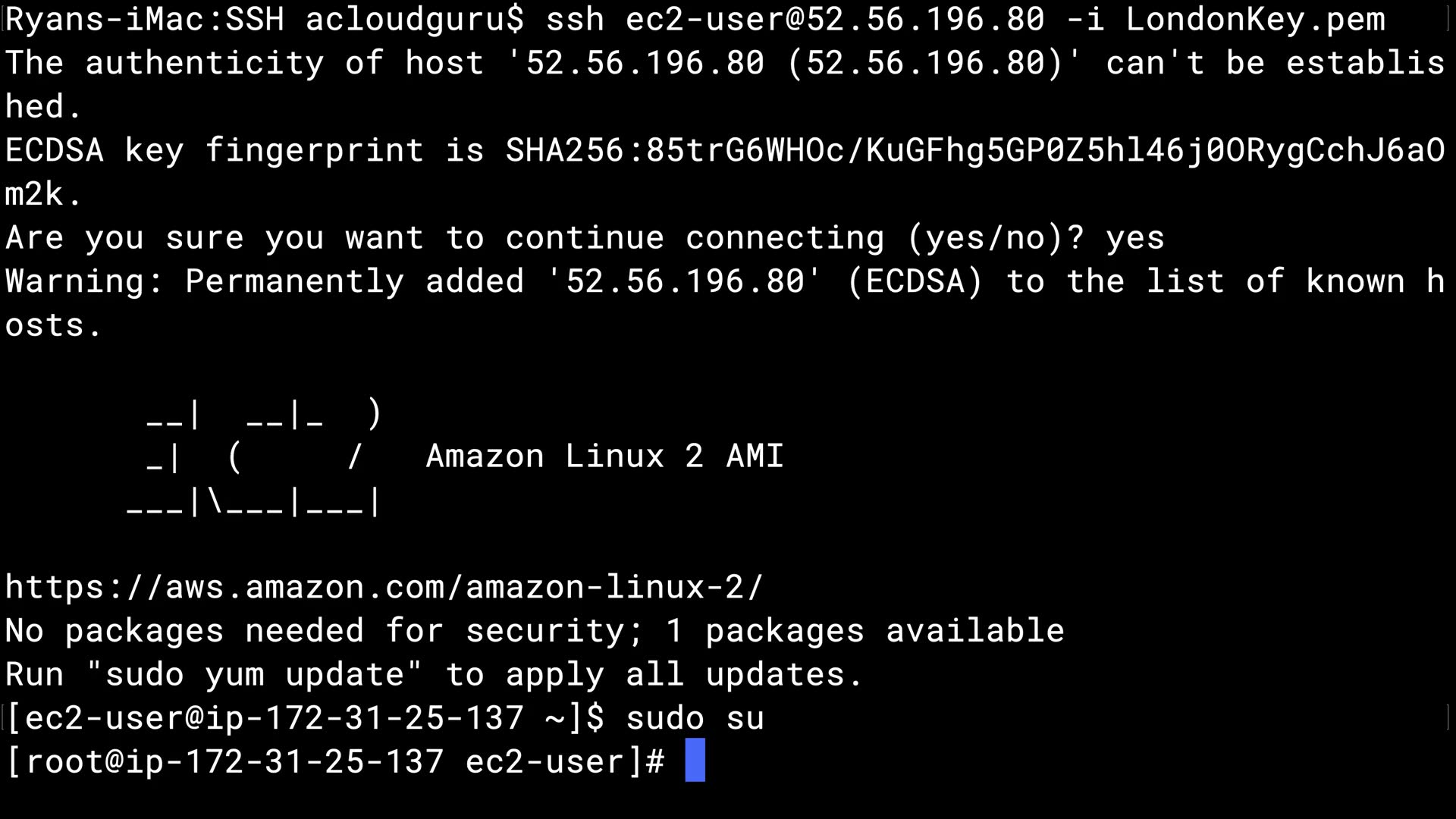
Task: Click the 'ECDSA key fingerprint is' text
Action: pos(244,151)
